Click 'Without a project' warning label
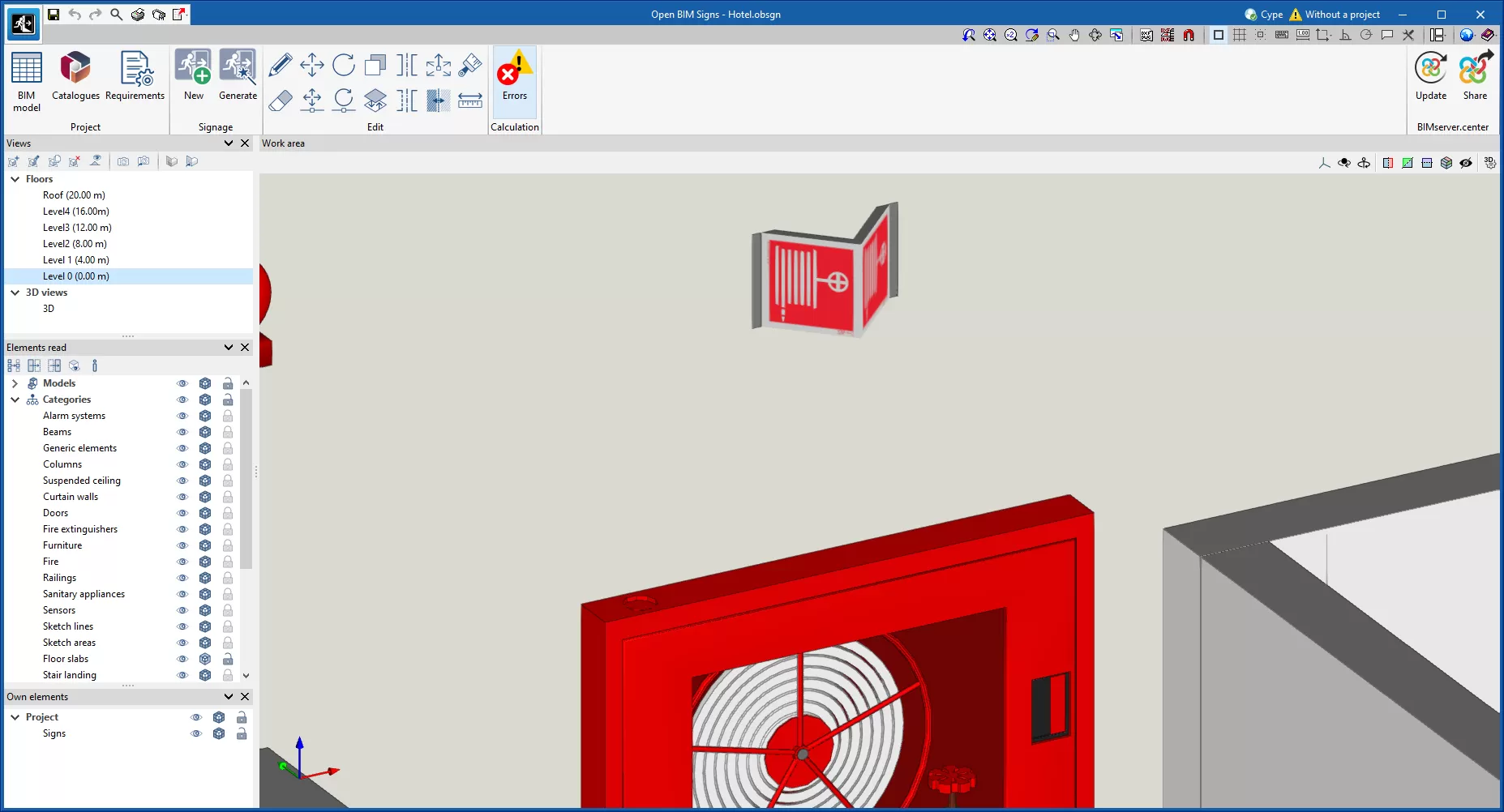Viewport: 1504px width, 812px height. click(x=1335, y=15)
